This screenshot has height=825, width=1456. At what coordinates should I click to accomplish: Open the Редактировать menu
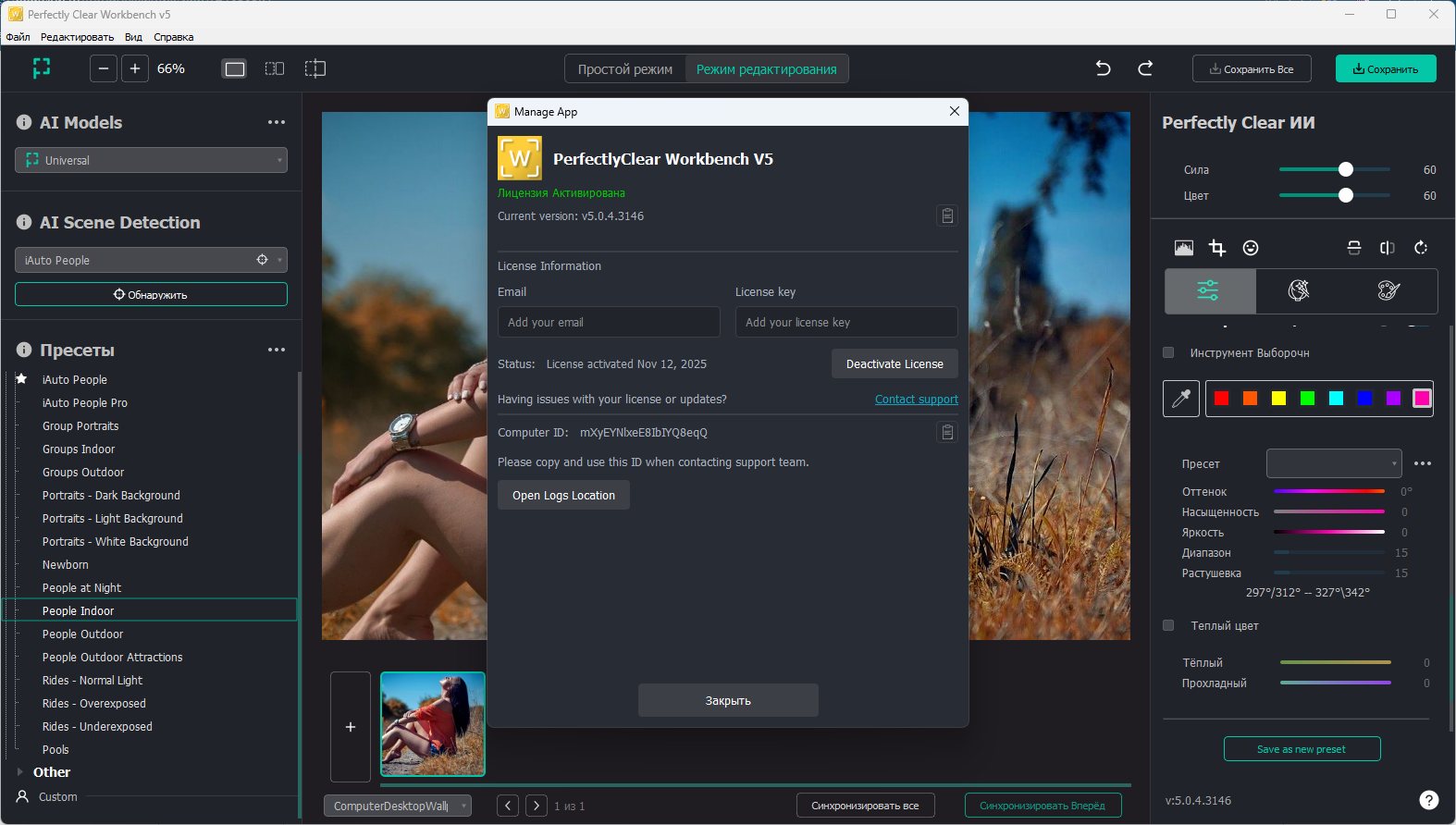(x=77, y=37)
